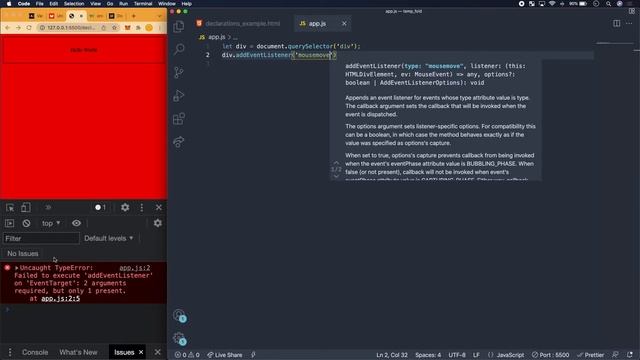The width and height of the screenshot is (640, 360).
Task: Open the Source Control view
Action: 179,73
